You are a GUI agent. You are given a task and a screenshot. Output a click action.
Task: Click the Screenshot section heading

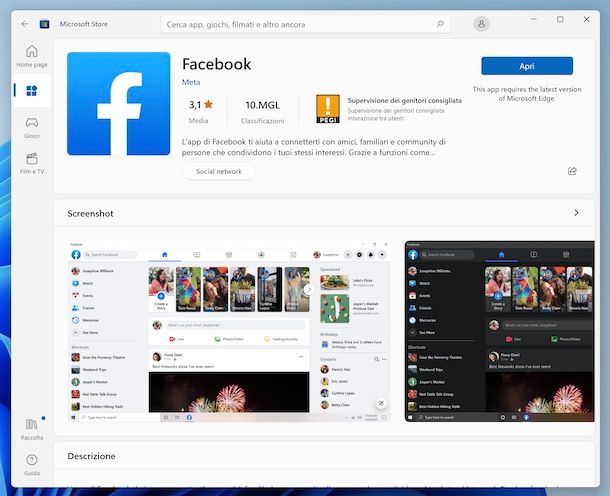(90, 214)
